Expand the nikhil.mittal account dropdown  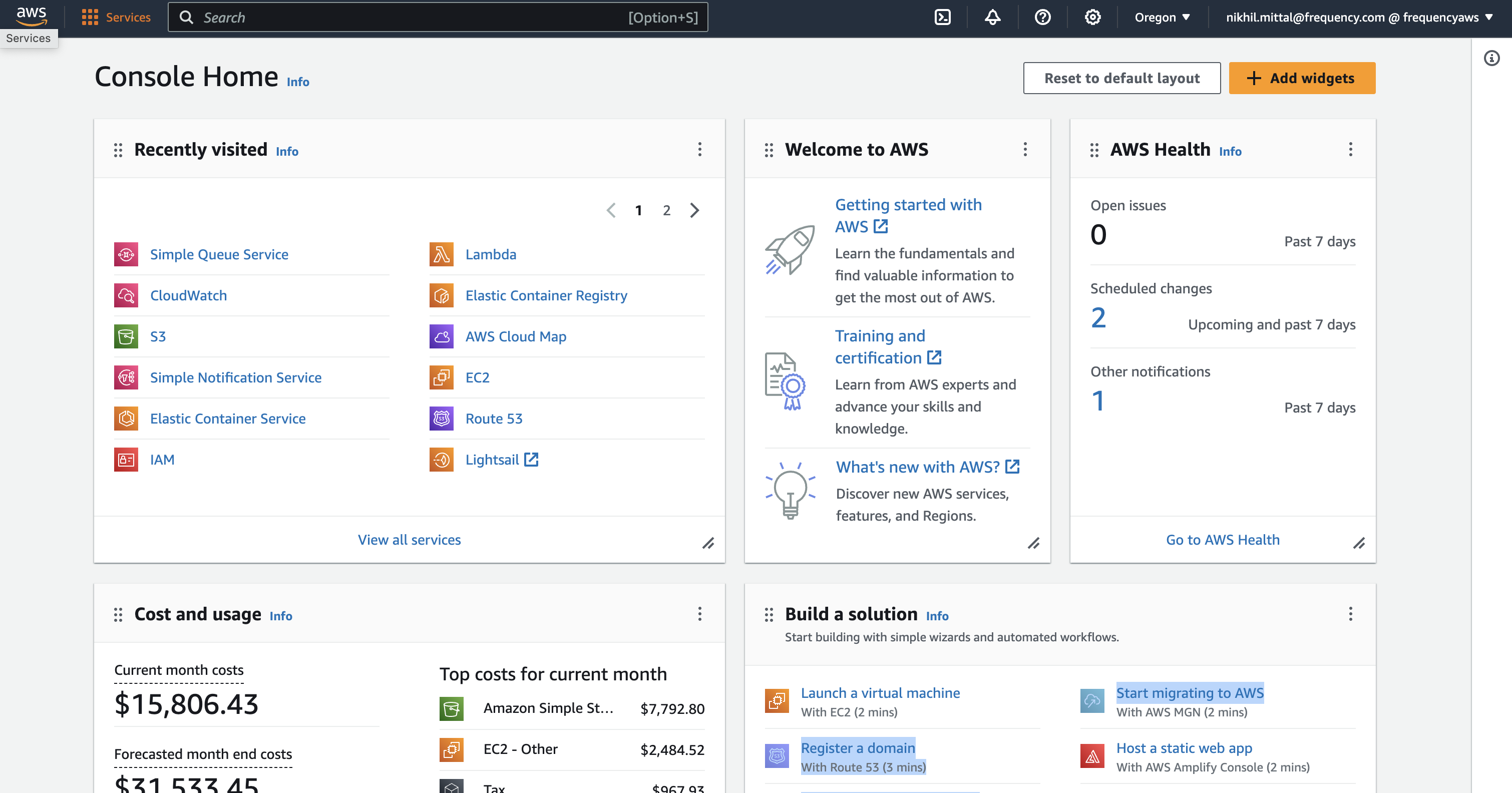(x=1359, y=17)
